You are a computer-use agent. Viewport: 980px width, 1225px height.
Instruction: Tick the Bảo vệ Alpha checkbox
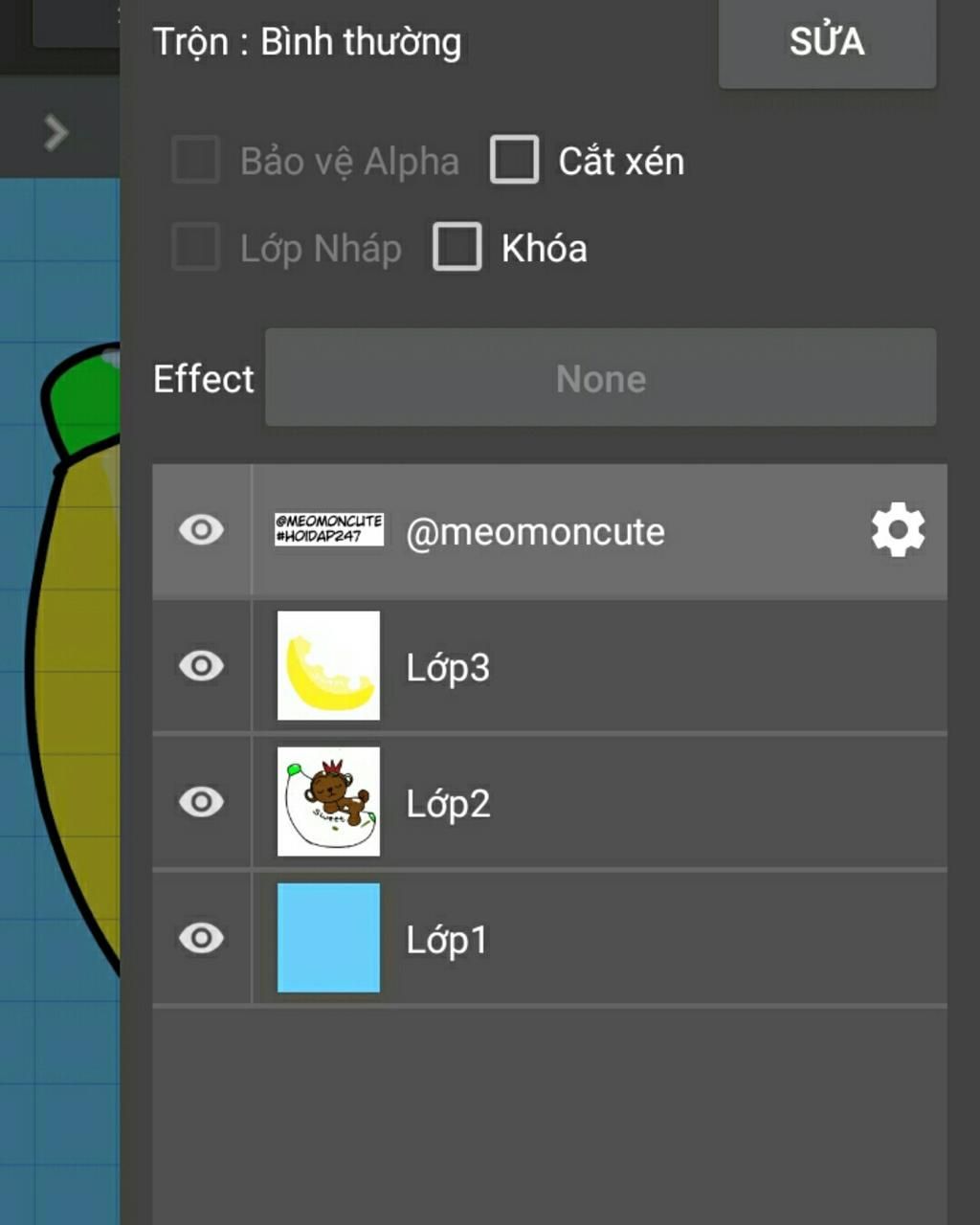[x=196, y=160]
